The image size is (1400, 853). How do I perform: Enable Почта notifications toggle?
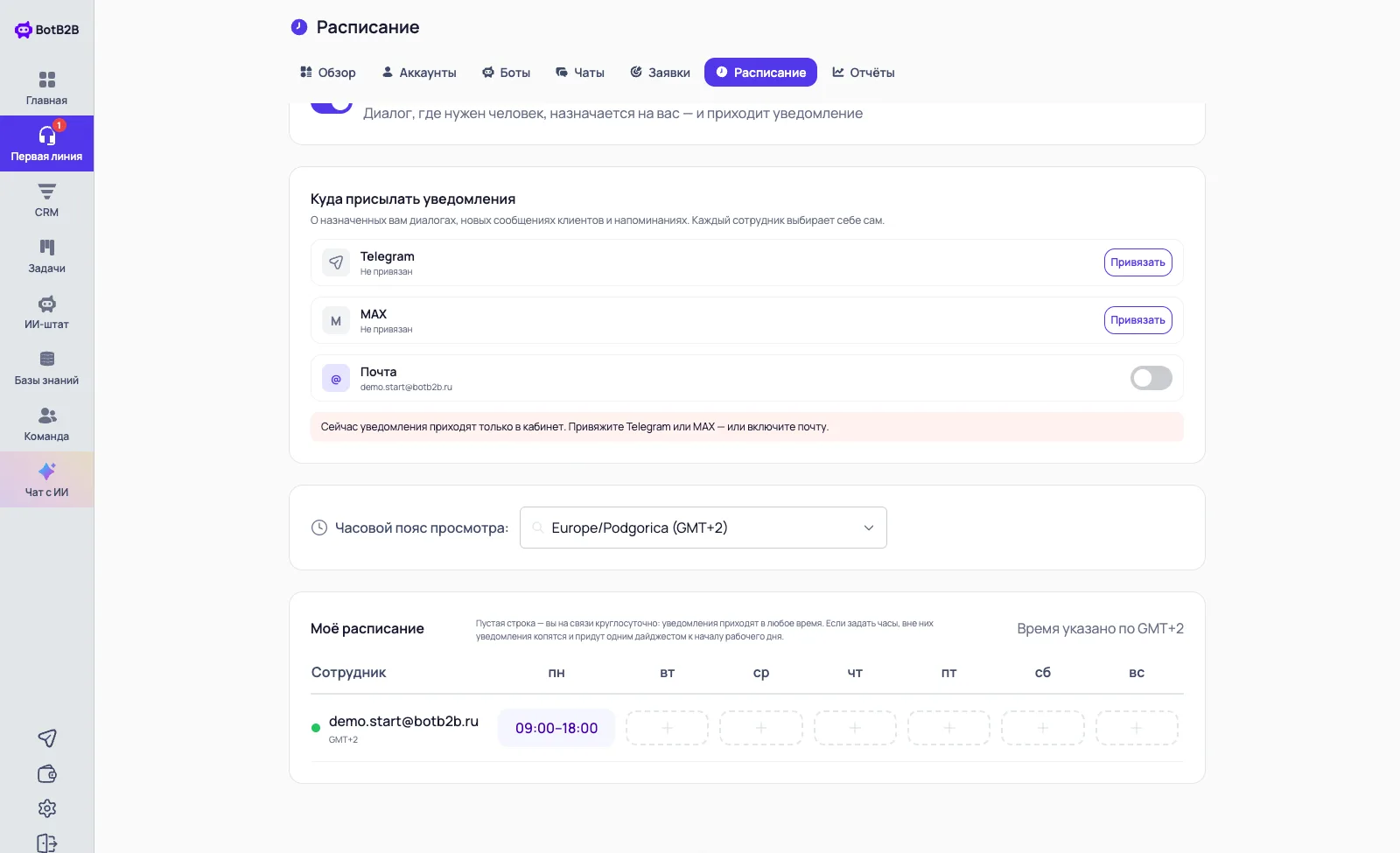point(1151,378)
